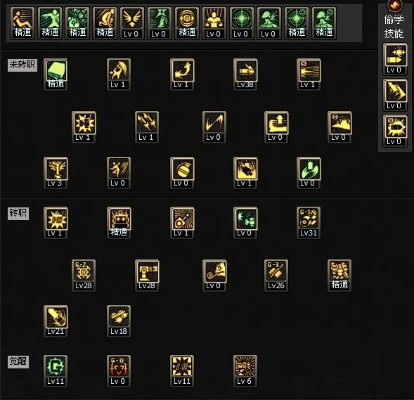Select the golden wings passive skill

(132, 23)
